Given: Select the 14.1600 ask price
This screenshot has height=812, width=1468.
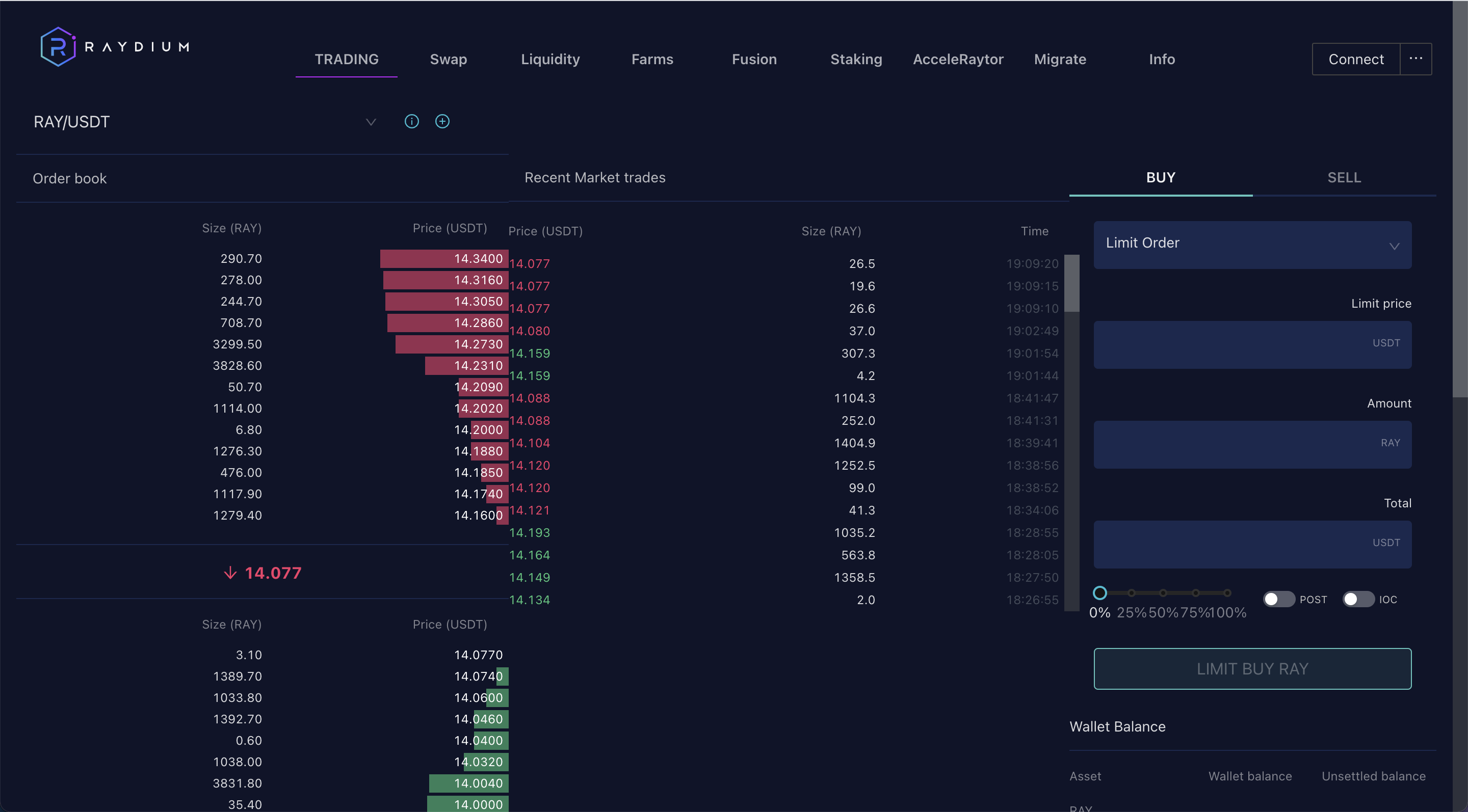Looking at the screenshot, I should [x=478, y=516].
